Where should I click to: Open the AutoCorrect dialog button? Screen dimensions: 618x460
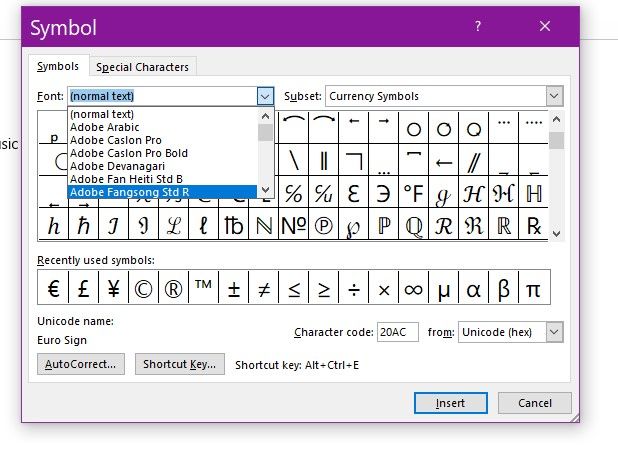pos(81,364)
